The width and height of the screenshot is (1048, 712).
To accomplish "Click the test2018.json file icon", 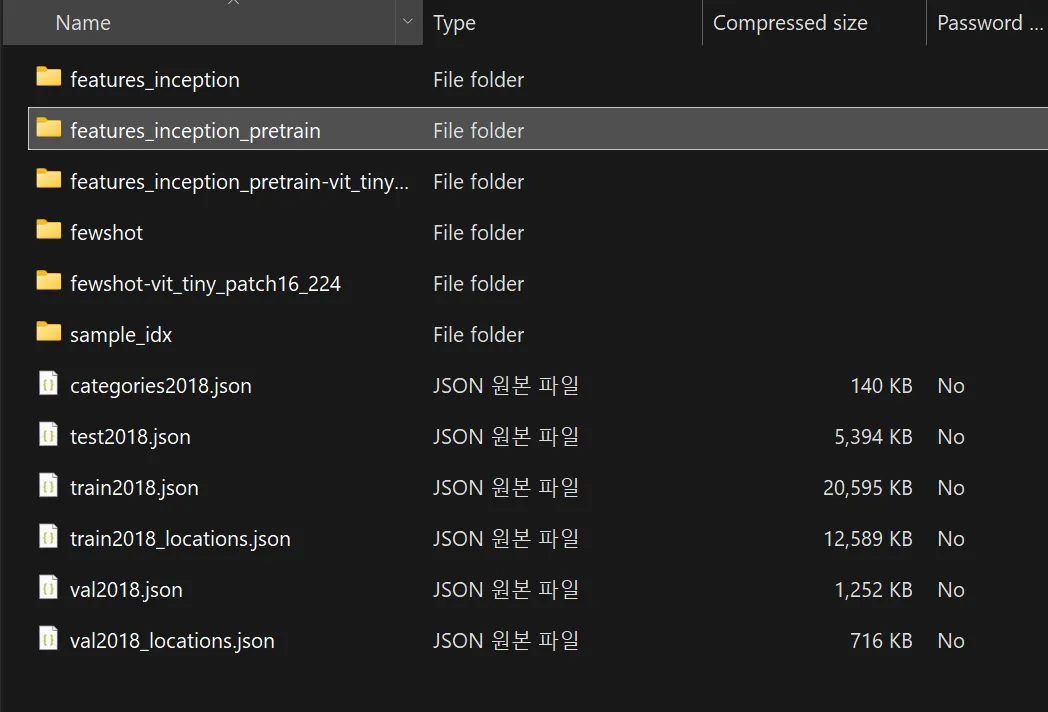I will coord(48,435).
